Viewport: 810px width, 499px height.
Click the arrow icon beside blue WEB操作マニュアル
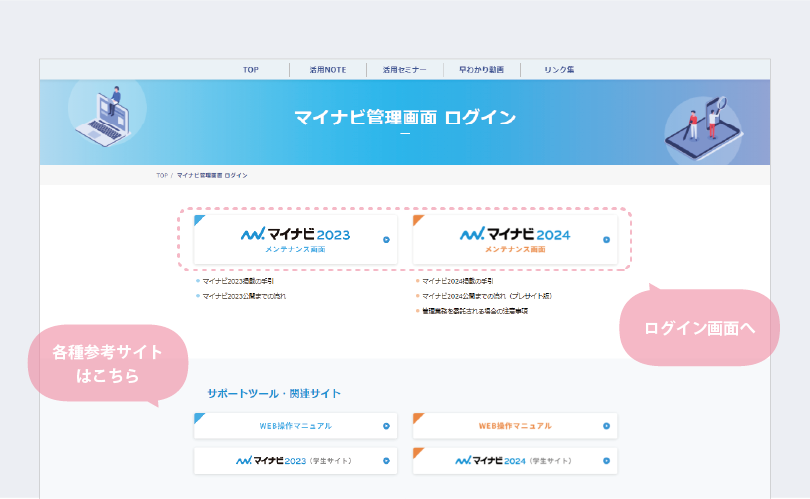click(x=386, y=426)
